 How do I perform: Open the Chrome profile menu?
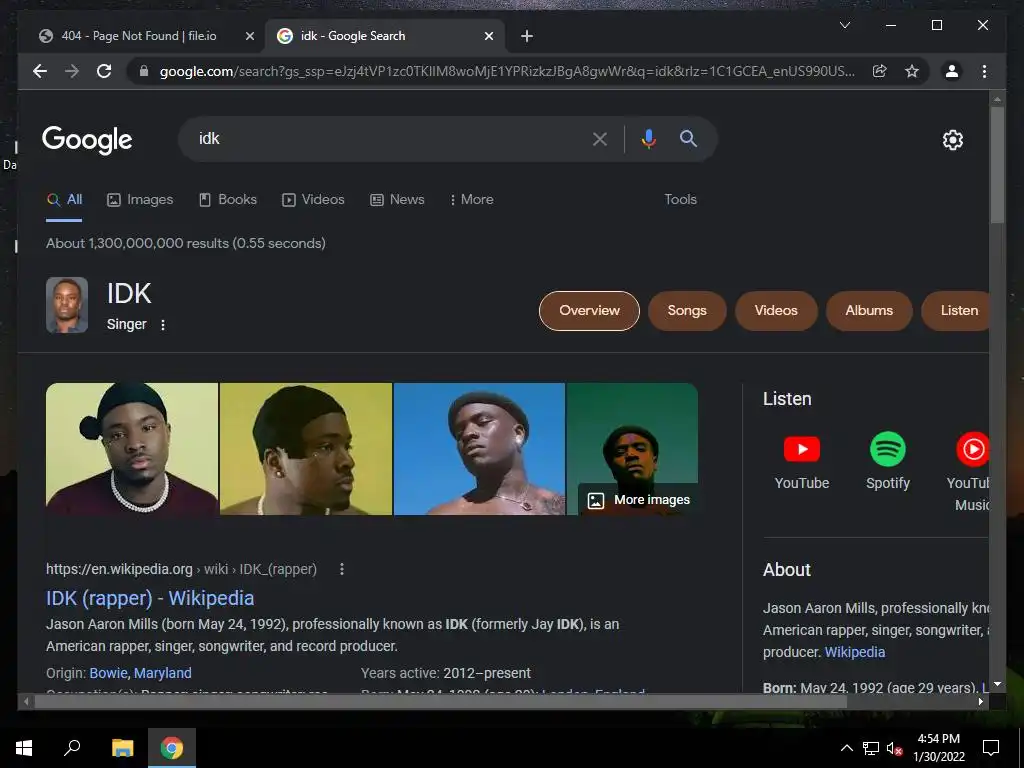952,71
